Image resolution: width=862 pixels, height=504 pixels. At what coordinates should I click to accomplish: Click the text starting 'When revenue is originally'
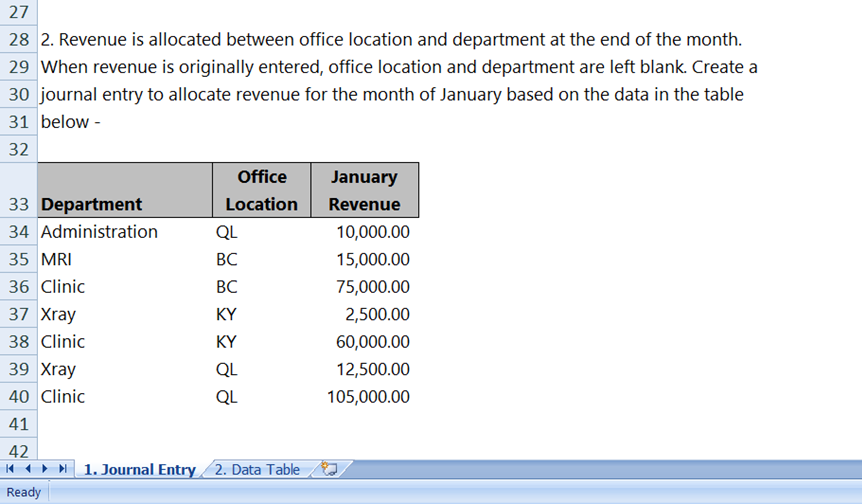[399, 67]
